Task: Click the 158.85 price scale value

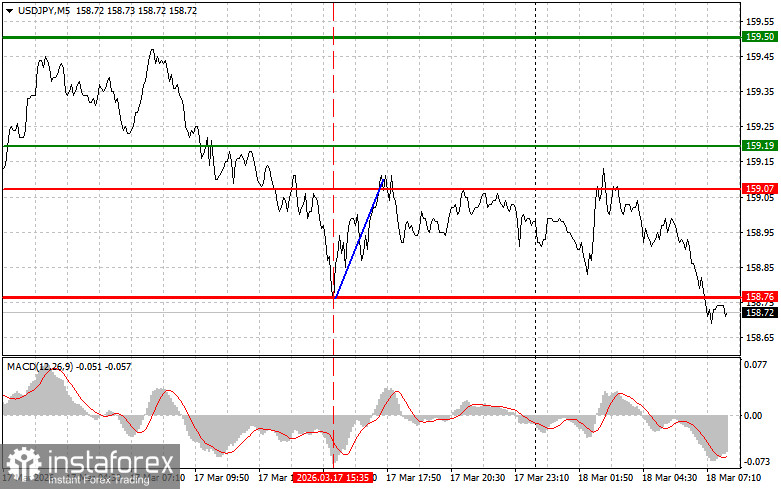Action: pyautogui.click(x=760, y=268)
